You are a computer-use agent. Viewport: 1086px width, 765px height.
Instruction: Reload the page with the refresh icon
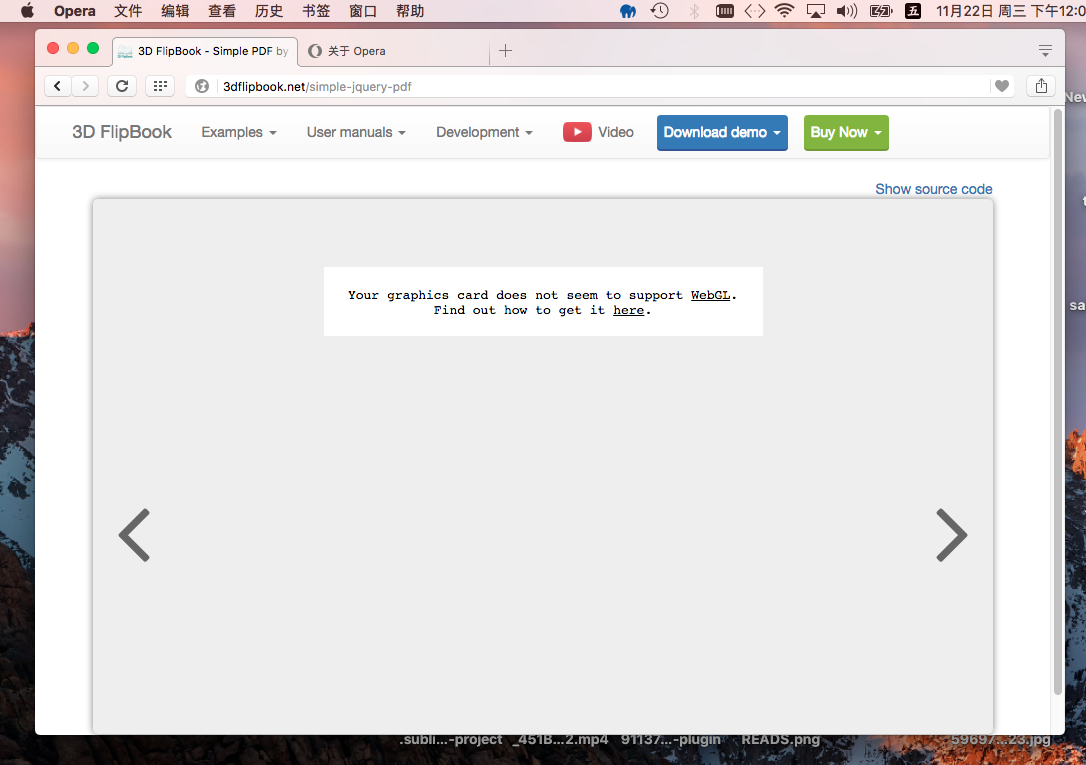pos(122,86)
